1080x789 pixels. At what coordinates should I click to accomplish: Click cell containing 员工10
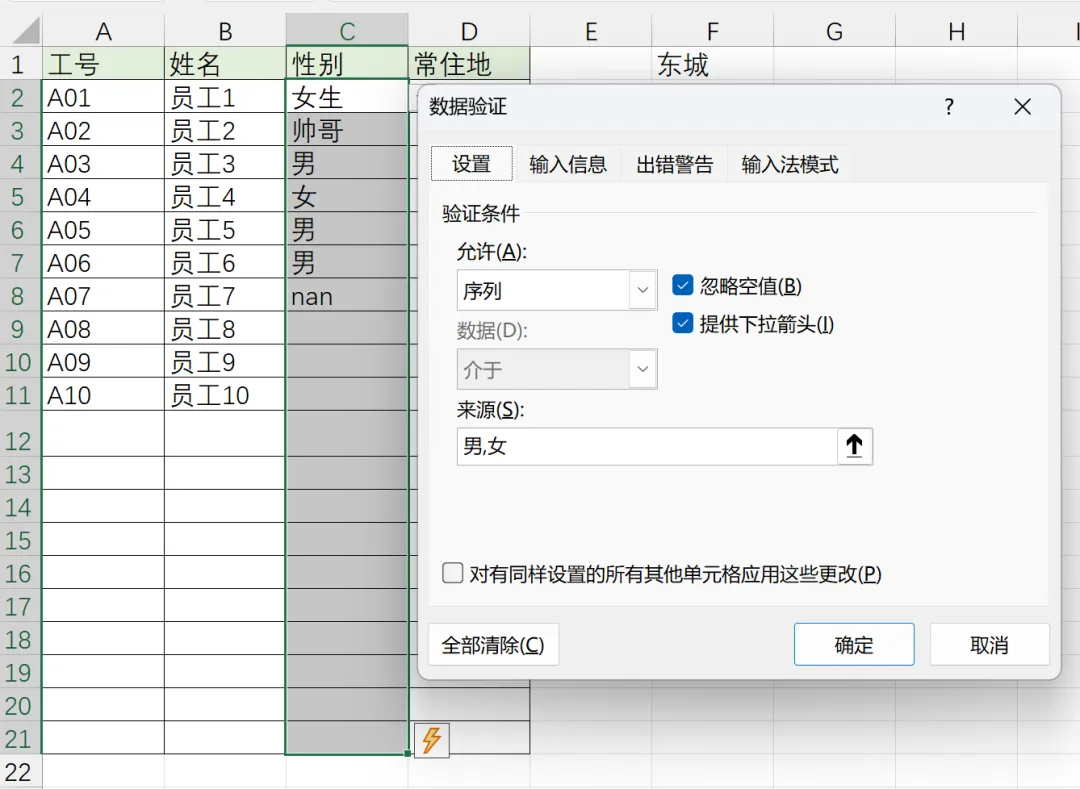point(225,394)
